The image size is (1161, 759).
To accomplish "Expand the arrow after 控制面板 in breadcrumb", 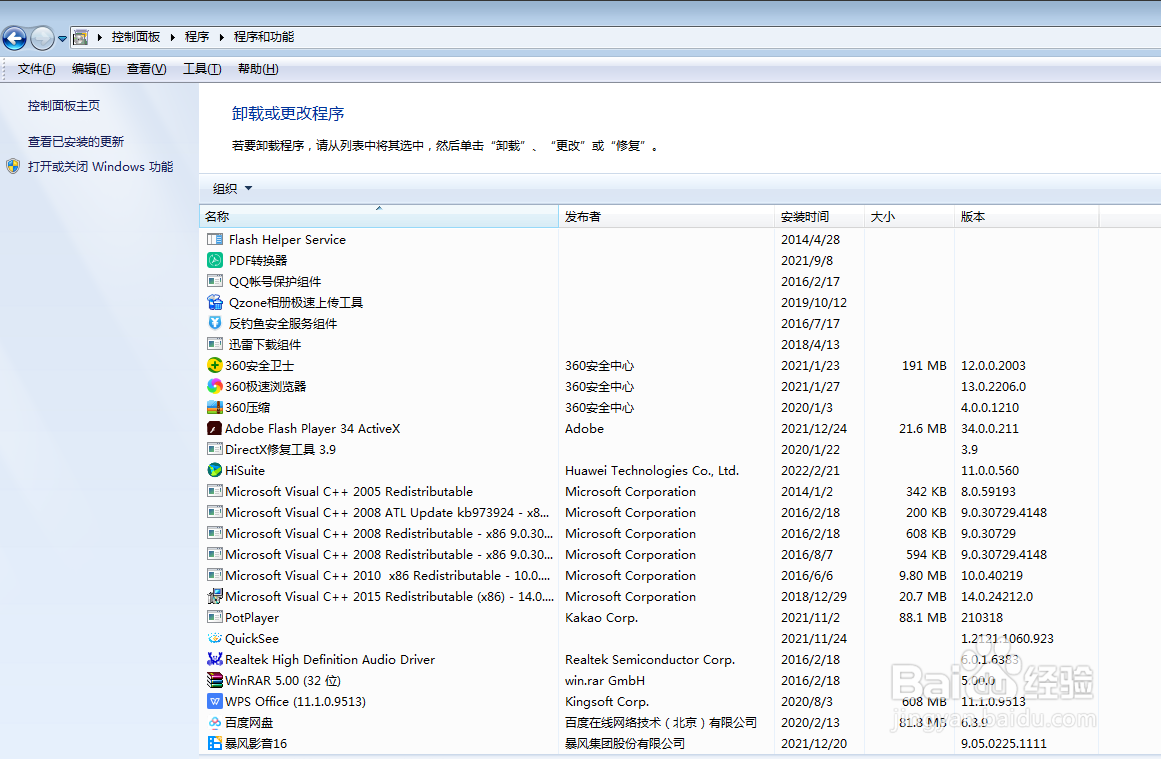I will (x=173, y=37).
